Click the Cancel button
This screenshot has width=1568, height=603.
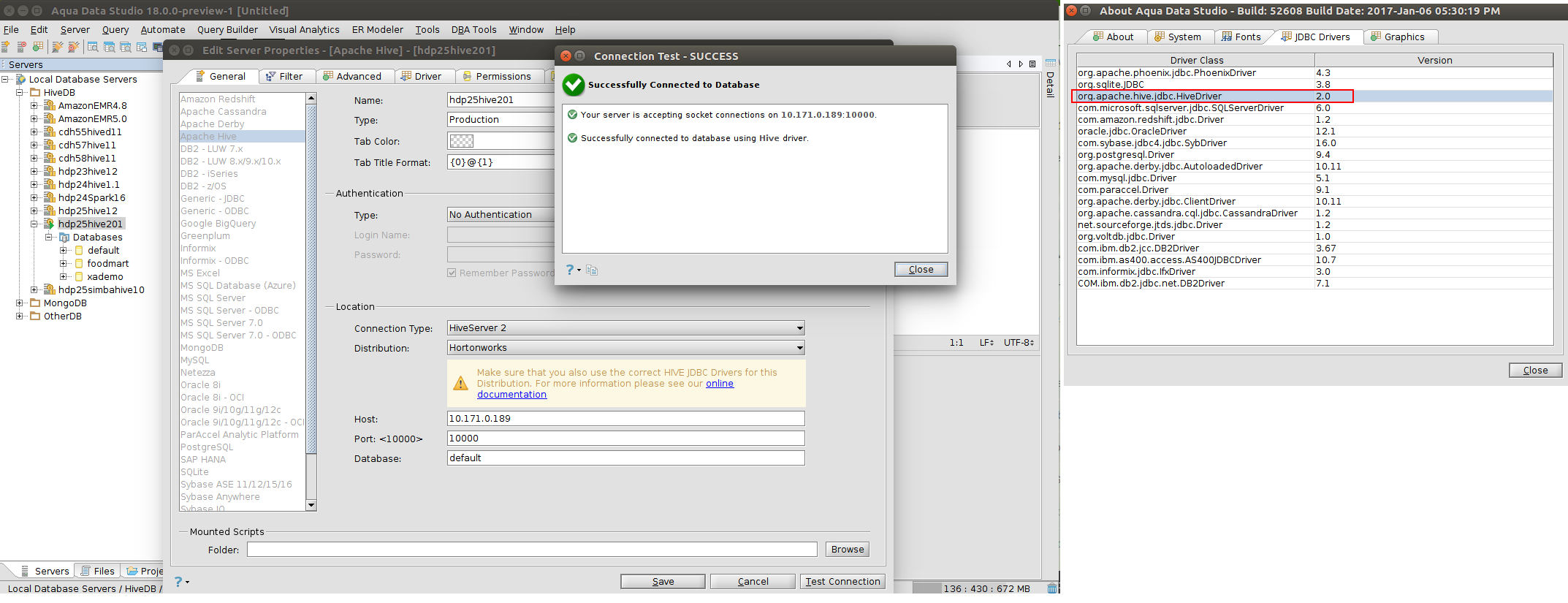point(753,582)
